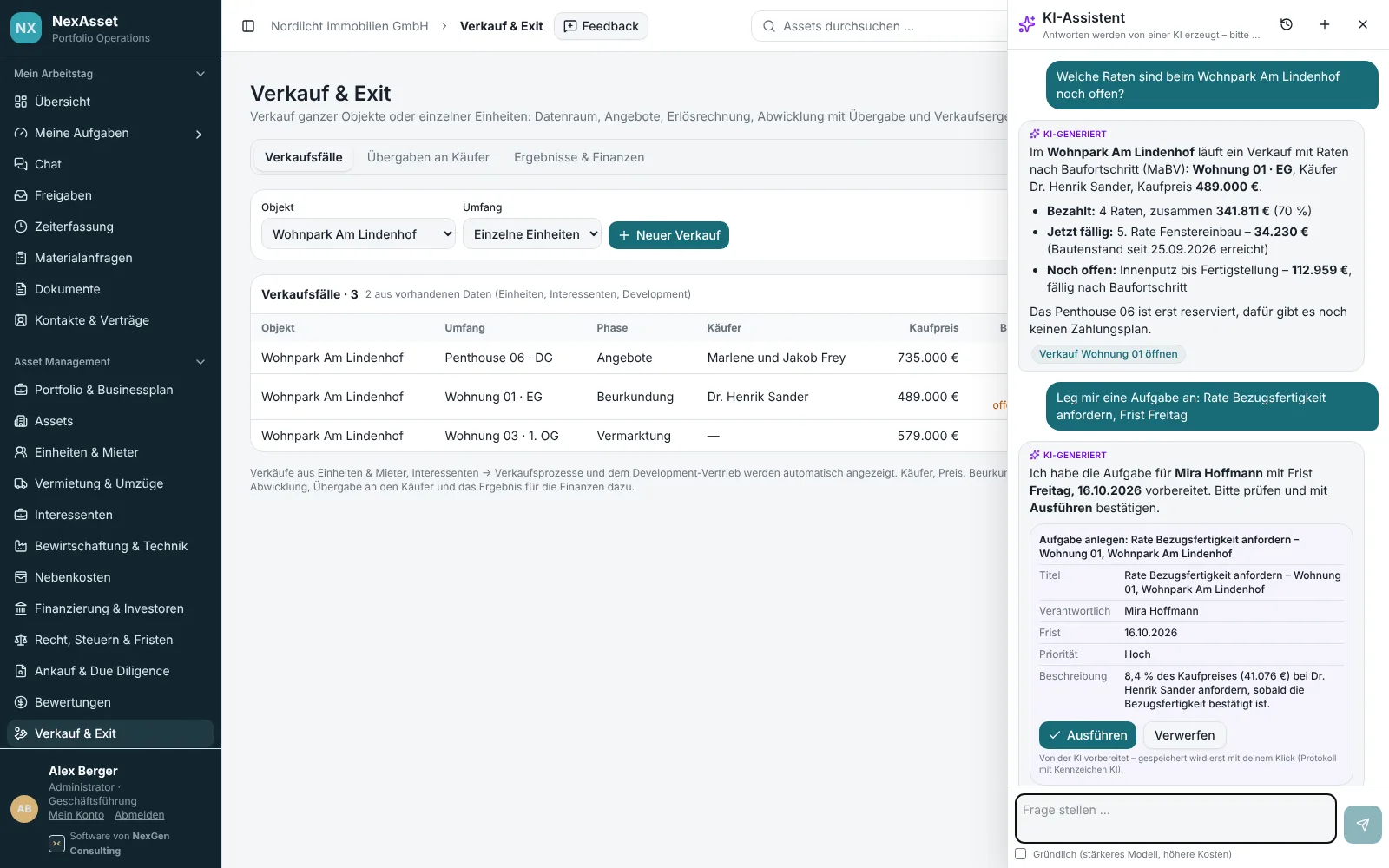Open Chat in sidebar

click(110, 164)
